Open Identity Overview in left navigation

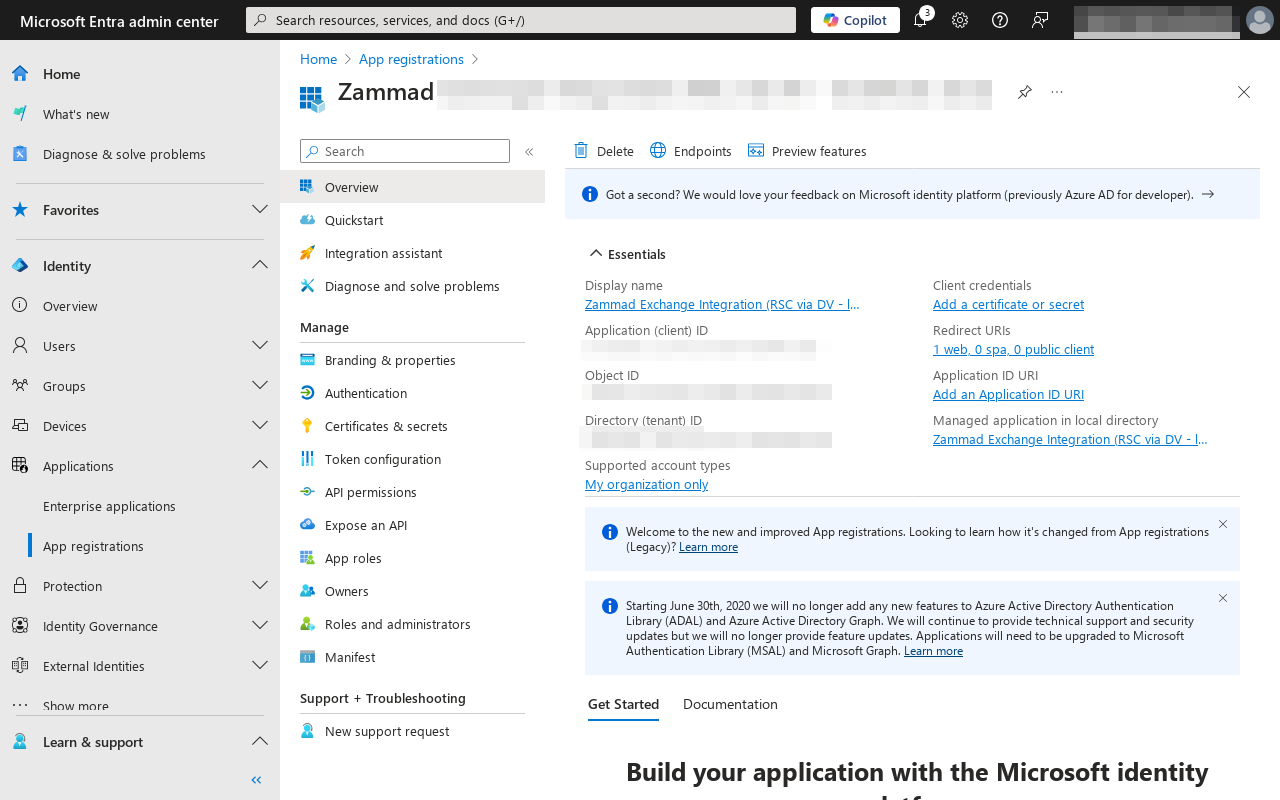[140, 306]
